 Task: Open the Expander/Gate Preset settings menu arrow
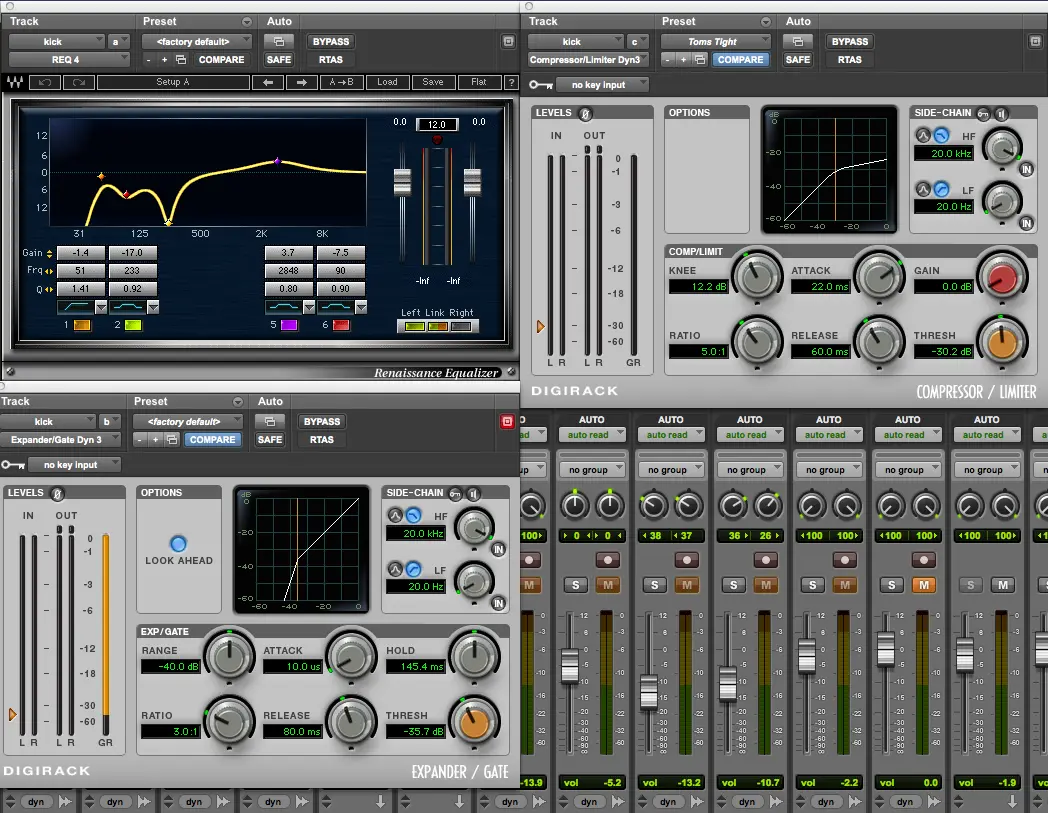[x=237, y=402]
